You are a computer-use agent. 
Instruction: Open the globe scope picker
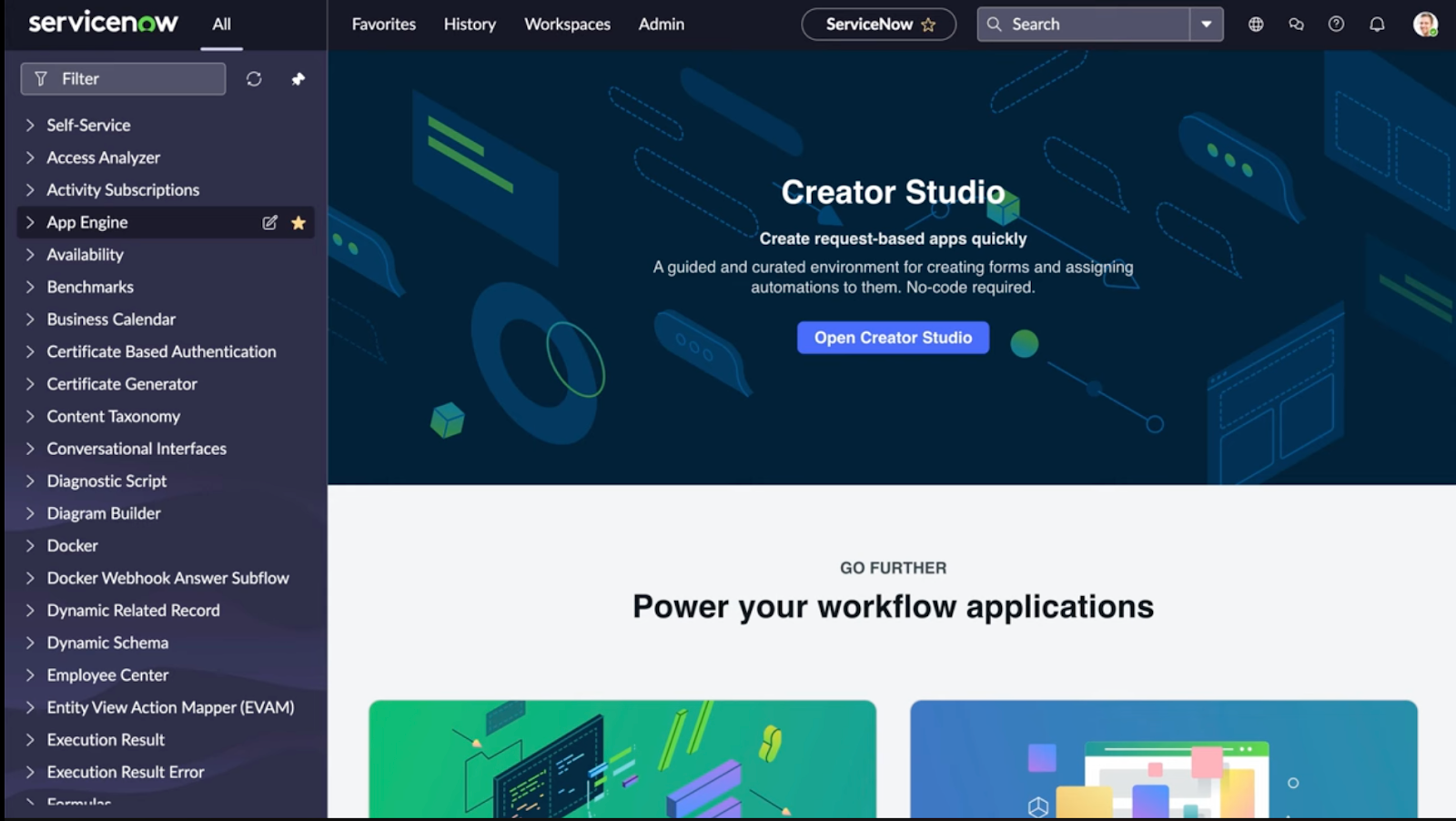click(1256, 25)
